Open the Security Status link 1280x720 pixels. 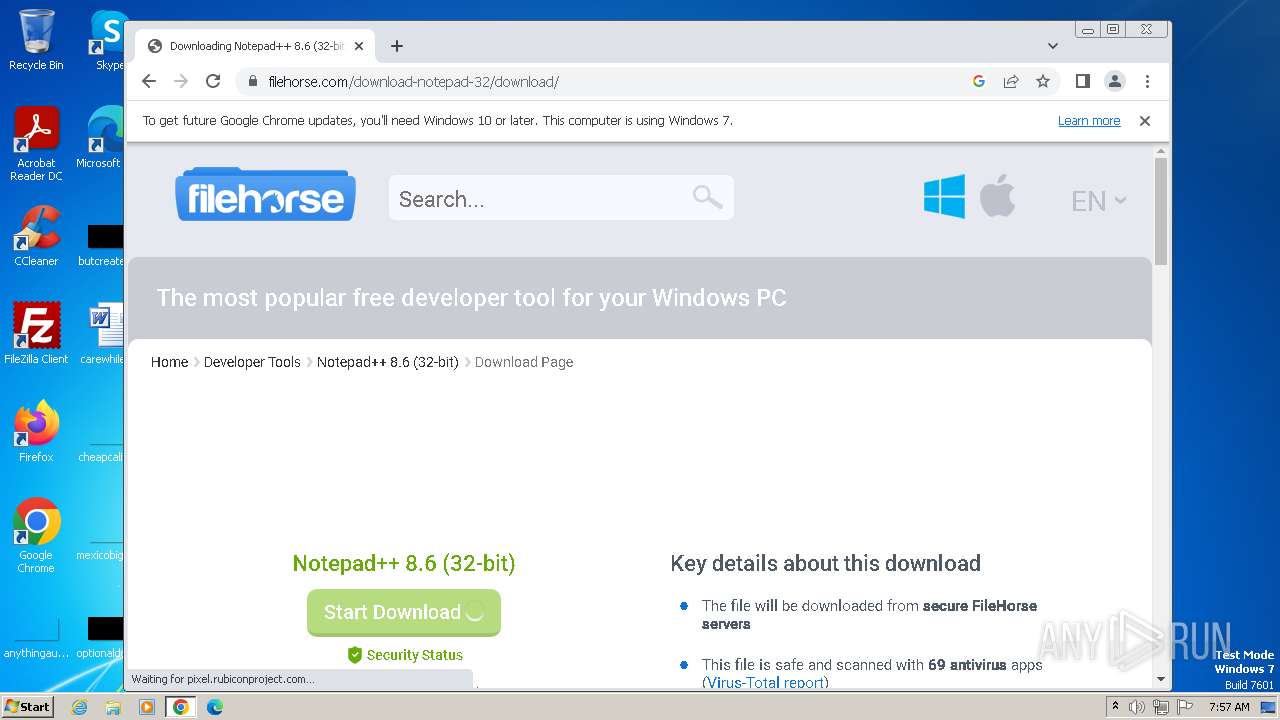click(405, 655)
